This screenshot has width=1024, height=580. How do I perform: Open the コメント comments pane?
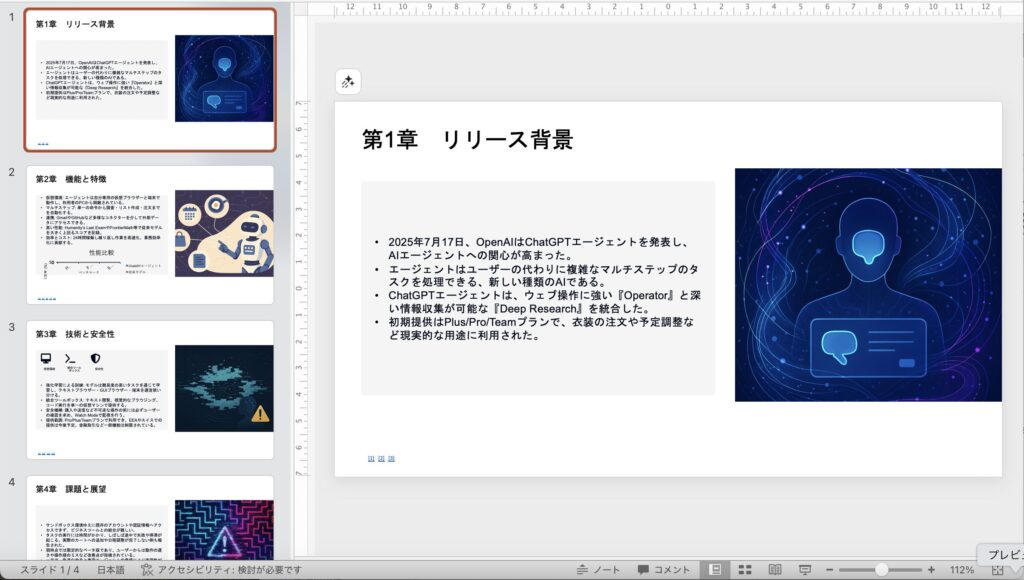tap(664, 570)
